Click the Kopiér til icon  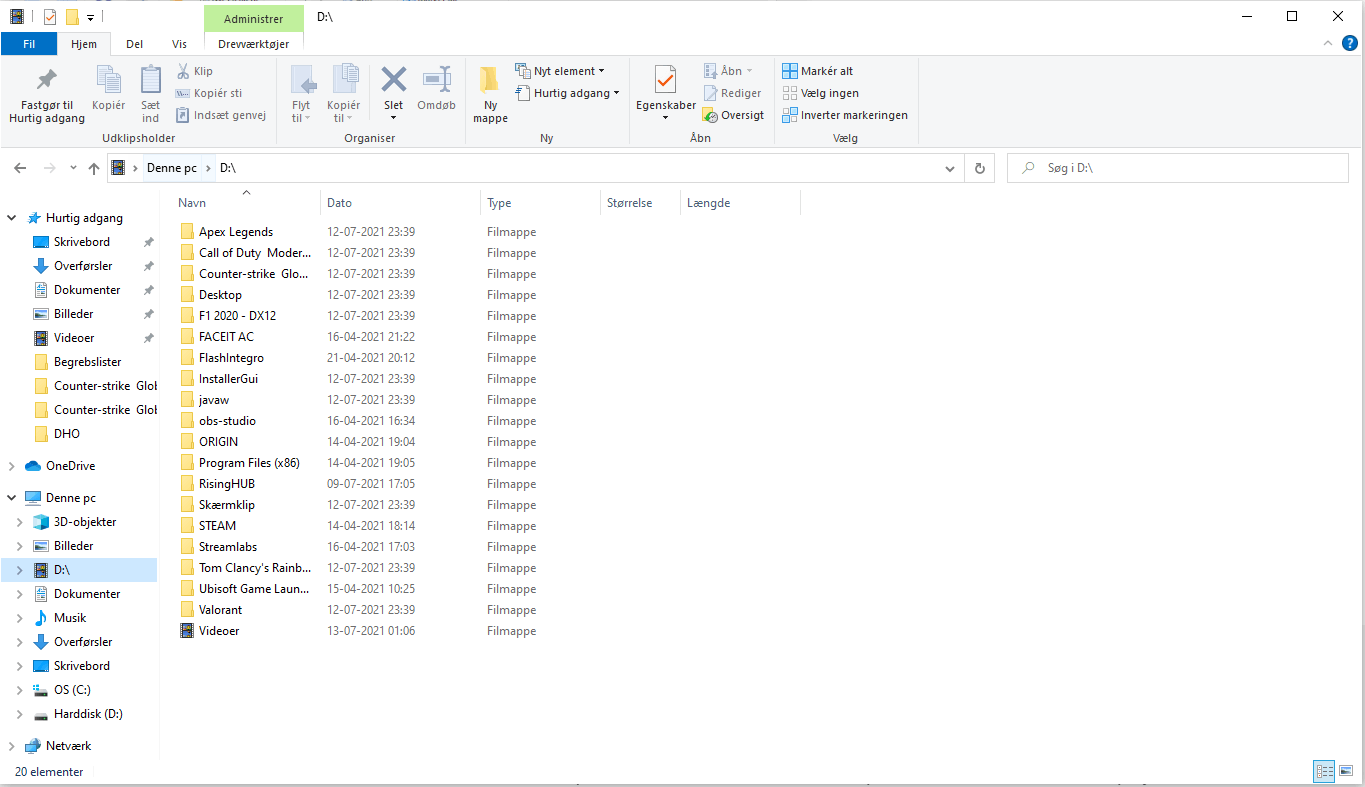click(344, 80)
